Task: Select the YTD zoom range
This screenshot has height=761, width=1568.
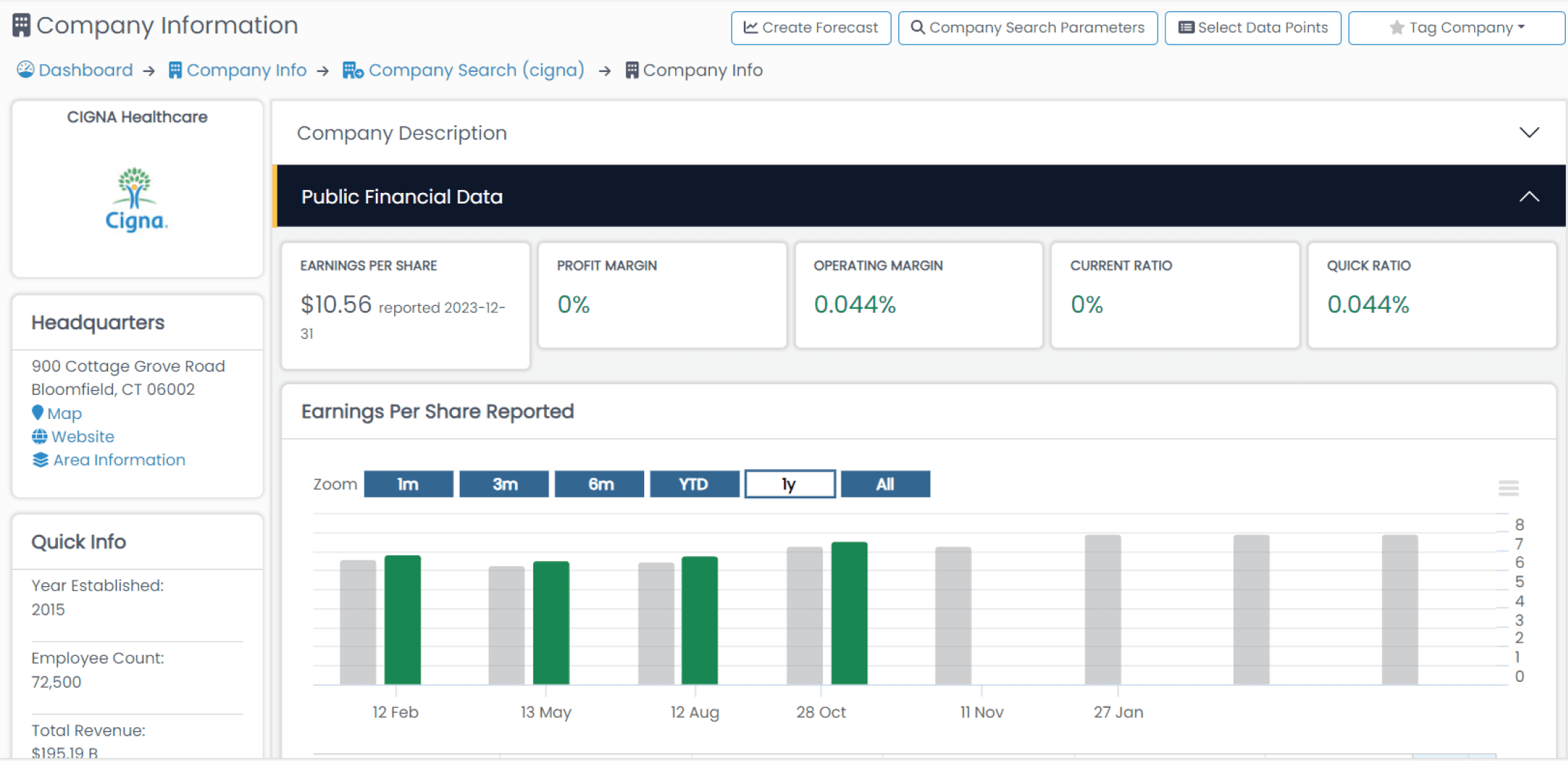Action: [x=694, y=484]
